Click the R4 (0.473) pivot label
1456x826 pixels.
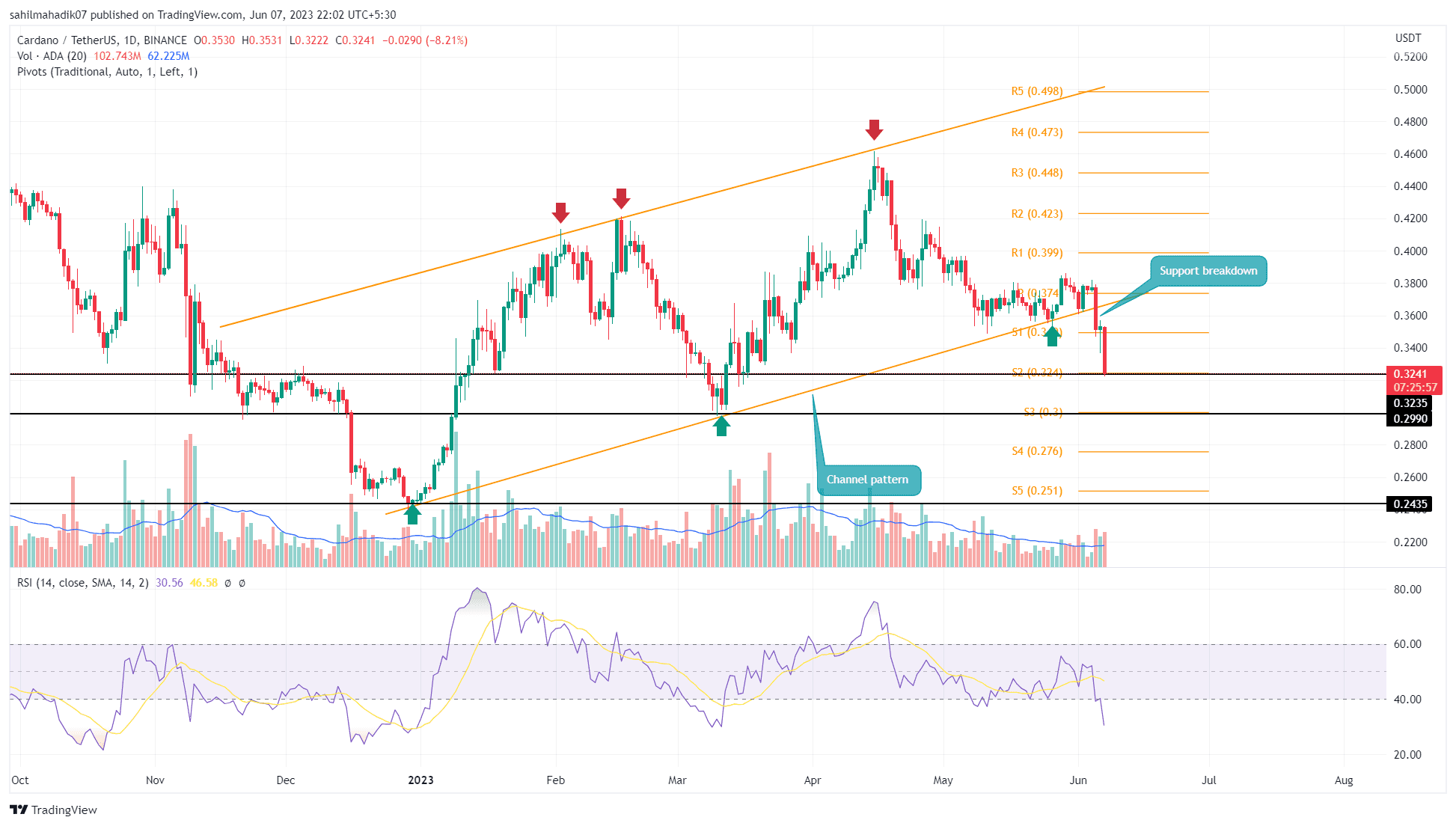coord(1037,132)
